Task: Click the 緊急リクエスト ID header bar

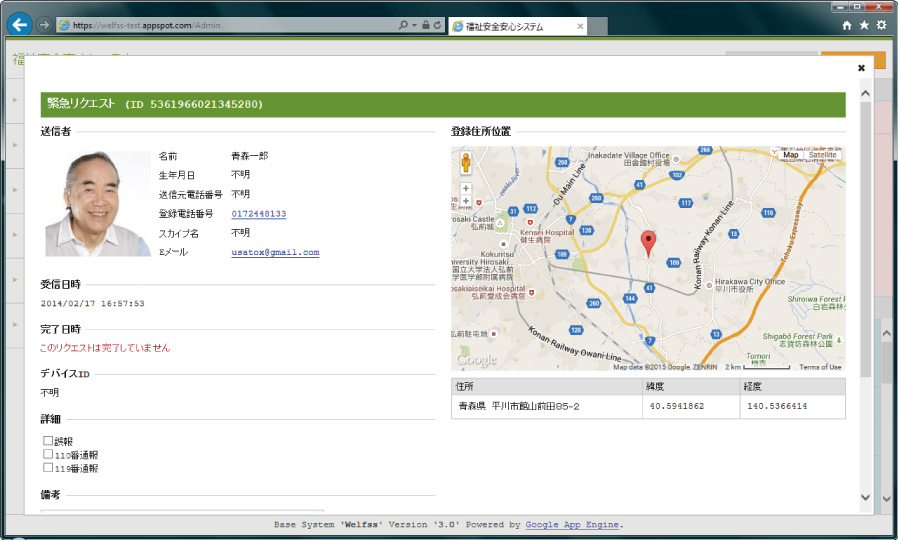Action: pos(443,104)
